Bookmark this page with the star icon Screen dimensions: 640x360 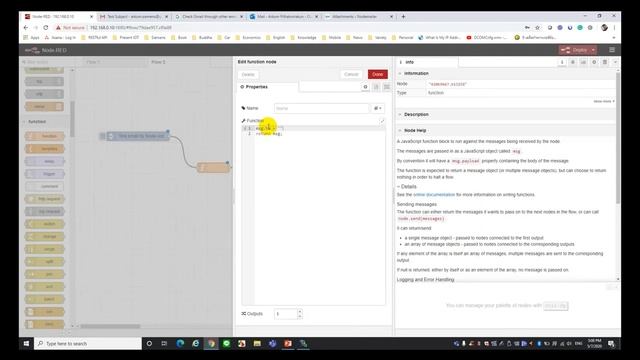click(538, 28)
